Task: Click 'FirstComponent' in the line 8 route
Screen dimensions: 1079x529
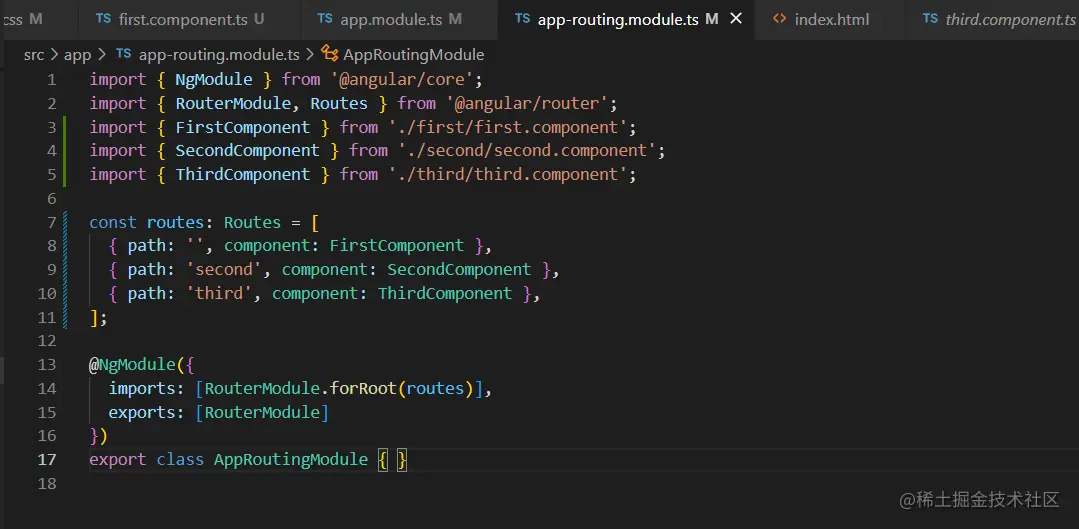Action: tap(397, 246)
